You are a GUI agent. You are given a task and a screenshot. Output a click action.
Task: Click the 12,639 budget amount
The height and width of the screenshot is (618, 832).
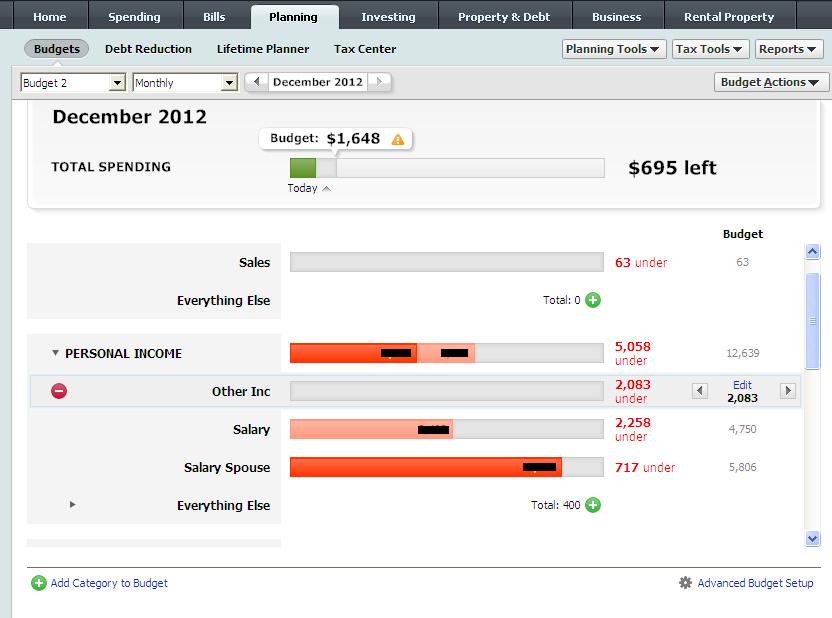click(742, 353)
